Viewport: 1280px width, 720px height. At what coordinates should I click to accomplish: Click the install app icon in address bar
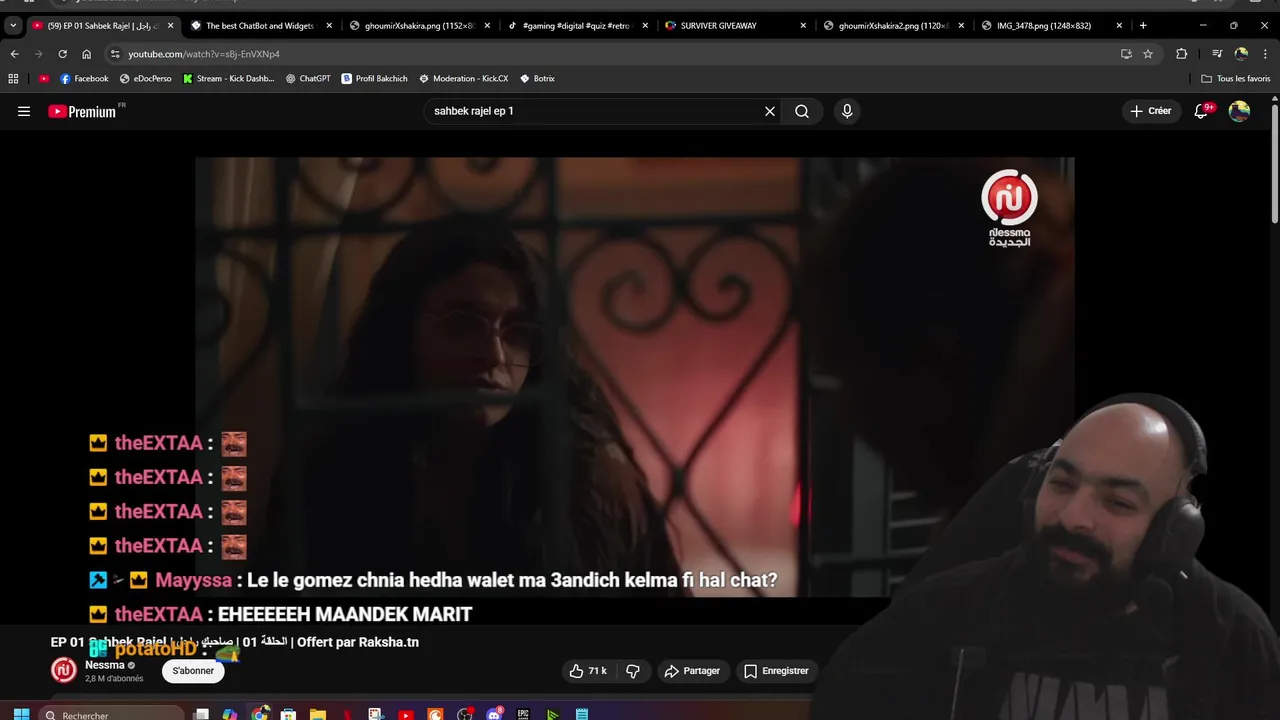1126,54
